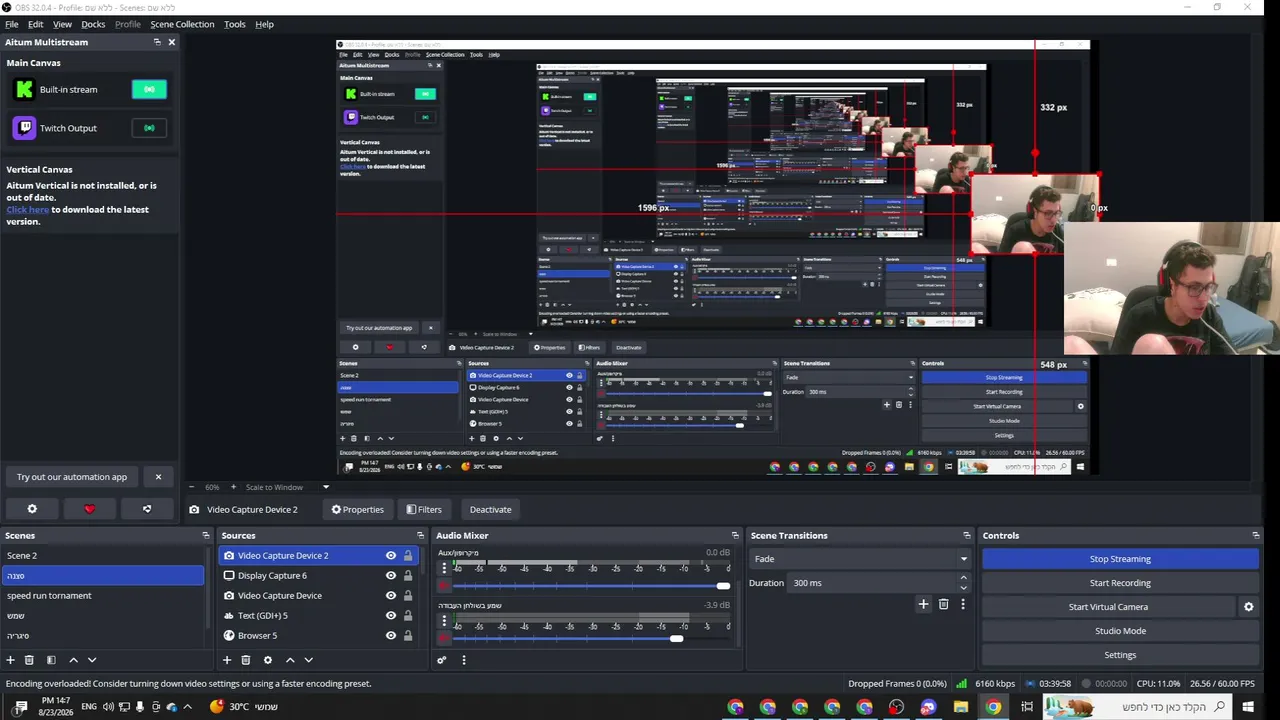Click the red heart donate icon
Image resolution: width=1280 pixels, height=720 pixels.
click(x=89, y=509)
